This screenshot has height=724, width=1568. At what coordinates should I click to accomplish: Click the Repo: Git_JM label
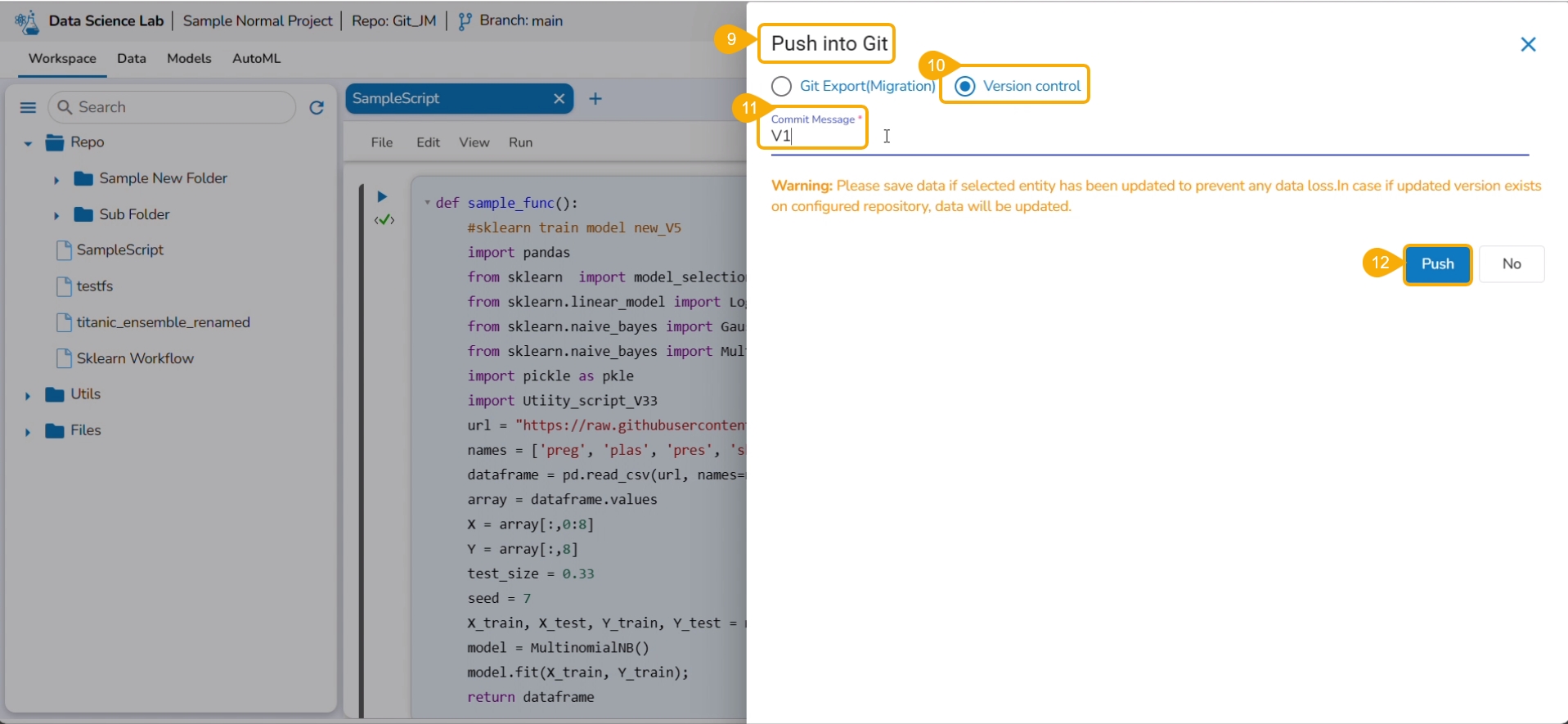click(393, 20)
